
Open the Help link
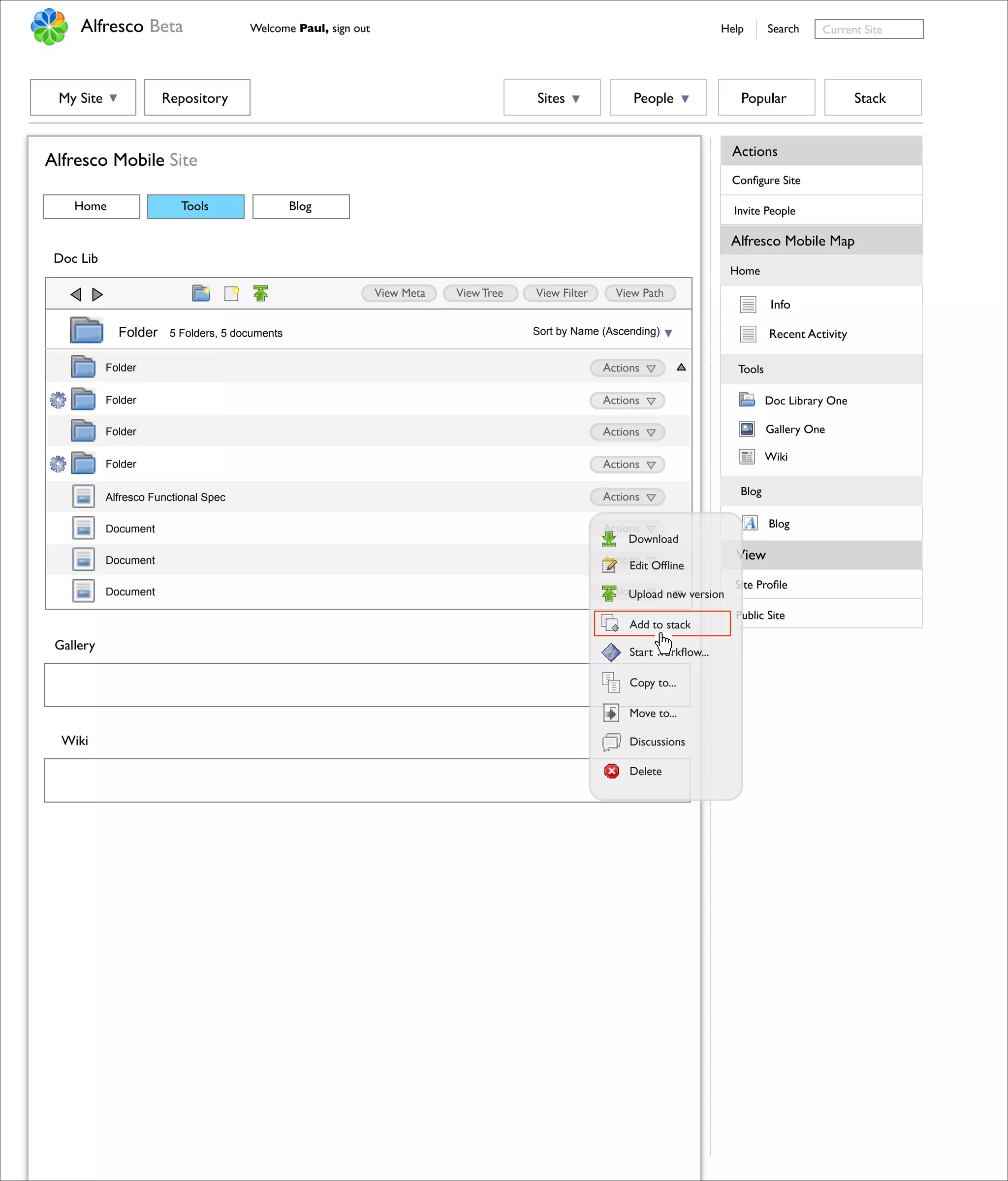coord(732,29)
